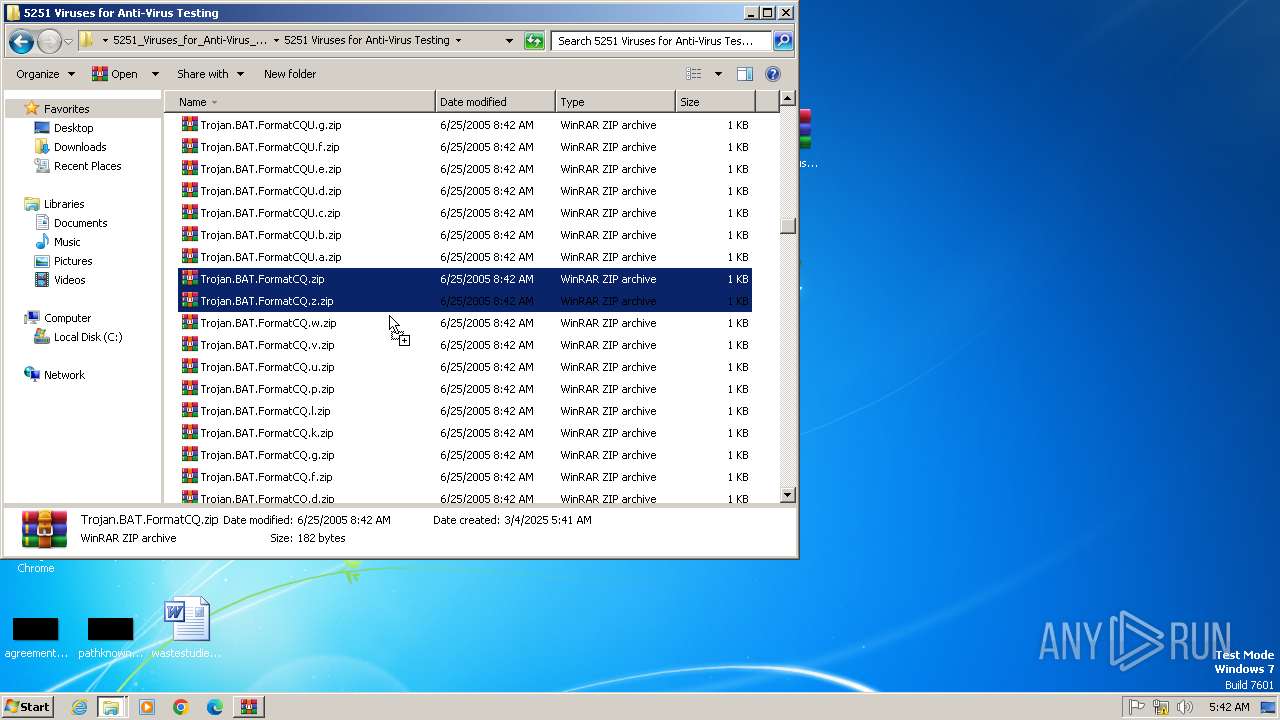Go back with the Back arrow button
Screen dimensions: 1280x720
[x=21, y=41]
